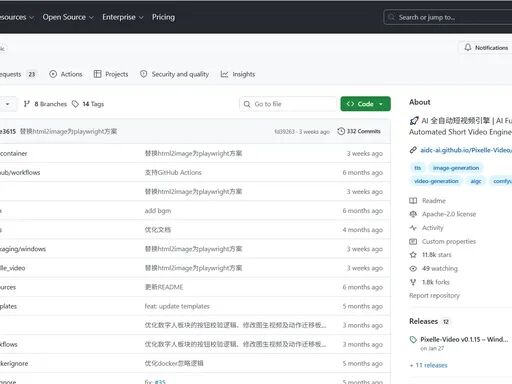Click the image-generation topic tag

pyautogui.click(x=456, y=168)
